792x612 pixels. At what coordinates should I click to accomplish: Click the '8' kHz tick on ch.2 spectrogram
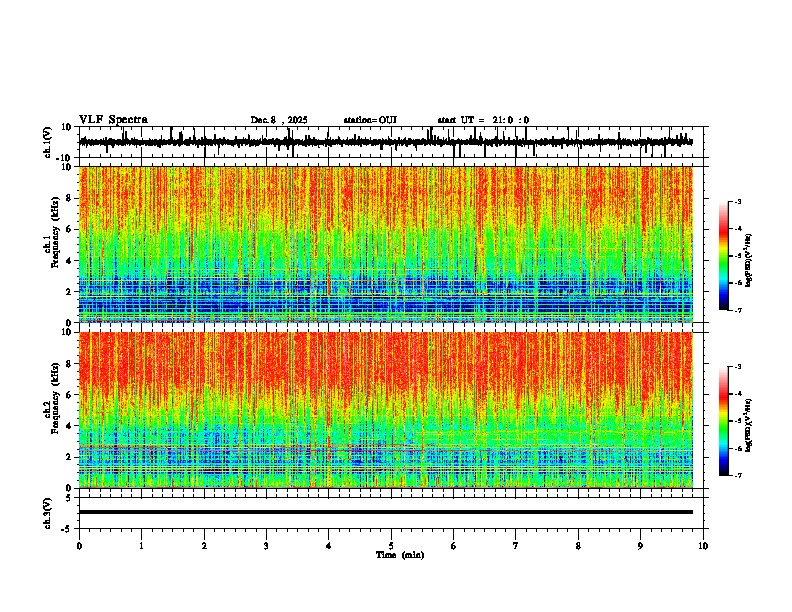click(x=70, y=363)
